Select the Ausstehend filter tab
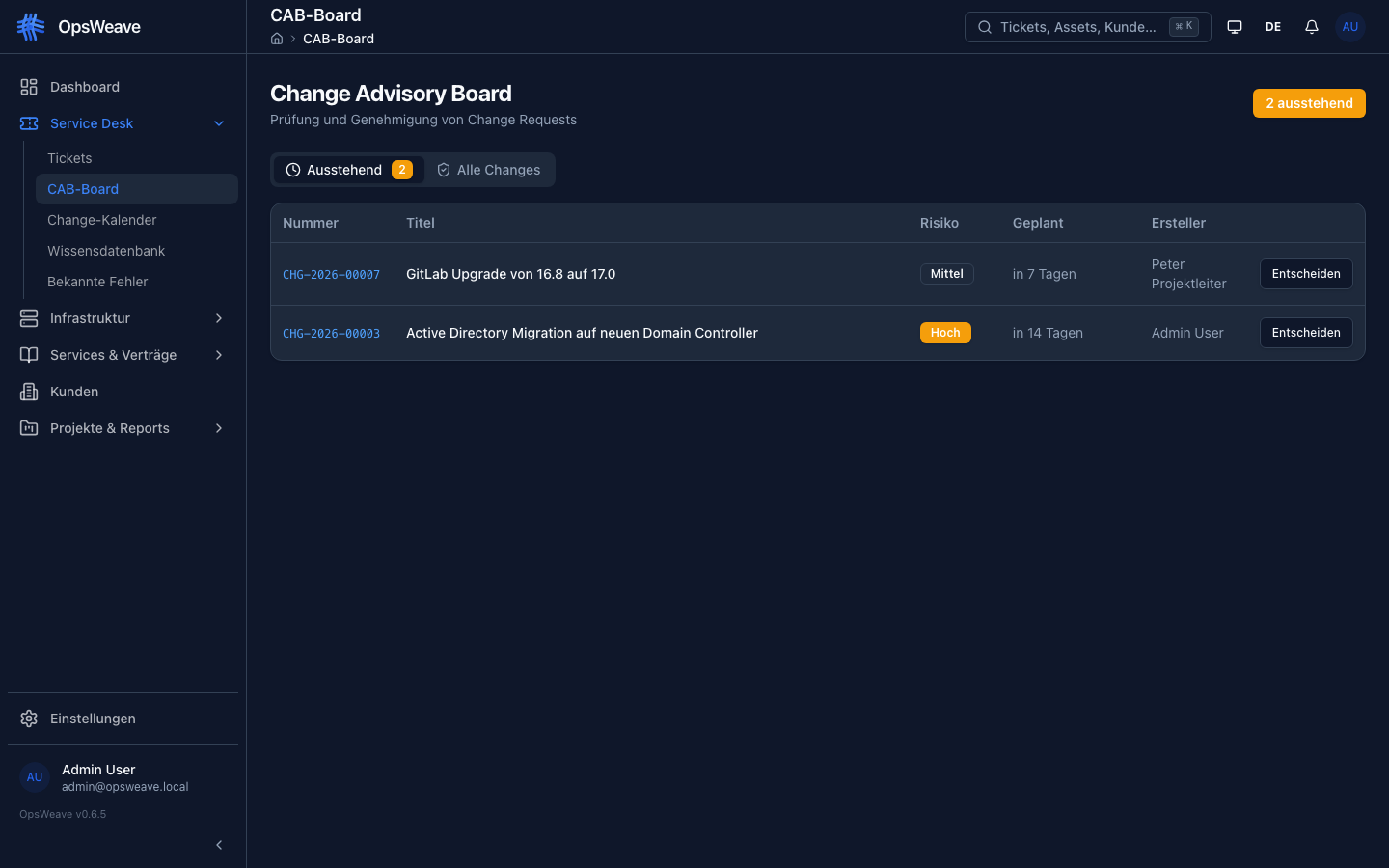 (349, 170)
